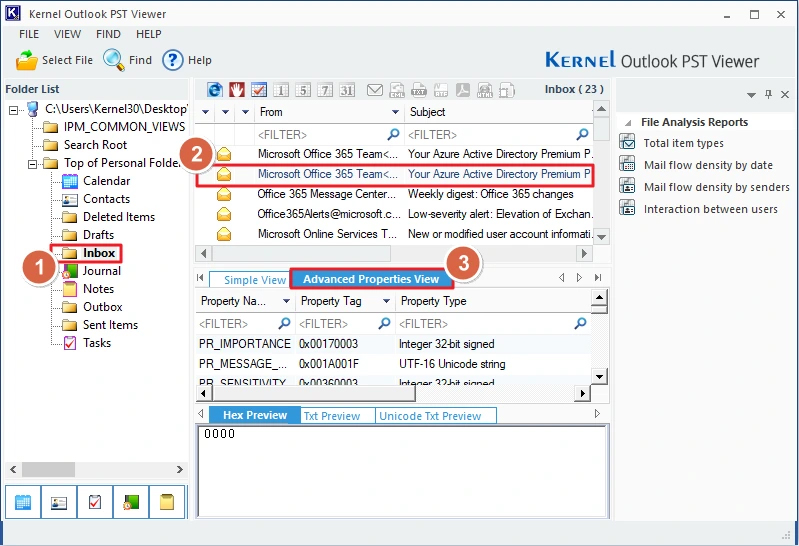
Task: Open Total item types report
Action: 683,143
